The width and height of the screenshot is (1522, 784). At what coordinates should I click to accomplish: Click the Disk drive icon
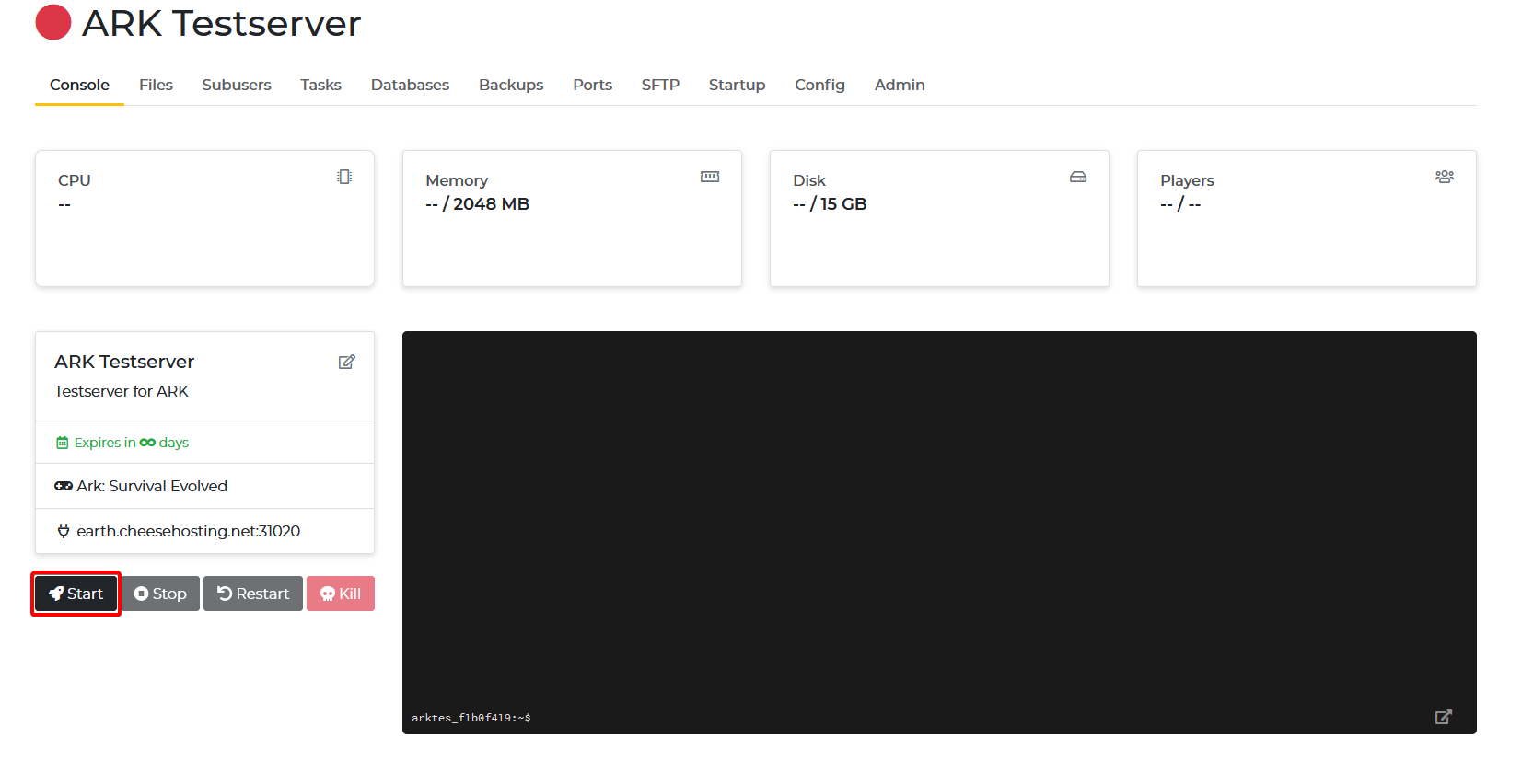1077,177
